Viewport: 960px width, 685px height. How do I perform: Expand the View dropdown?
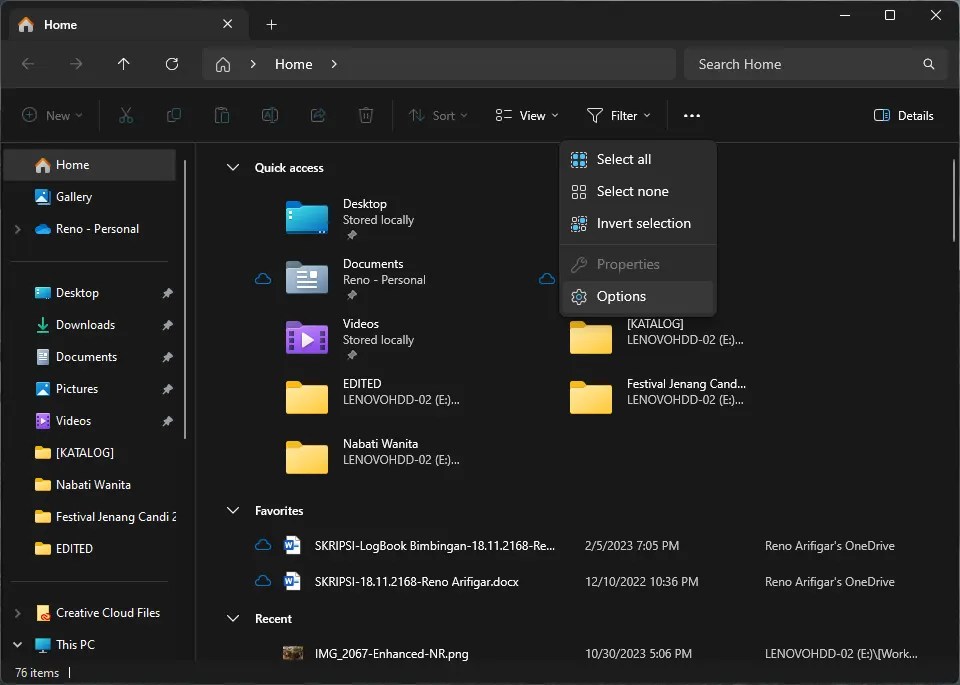point(526,115)
